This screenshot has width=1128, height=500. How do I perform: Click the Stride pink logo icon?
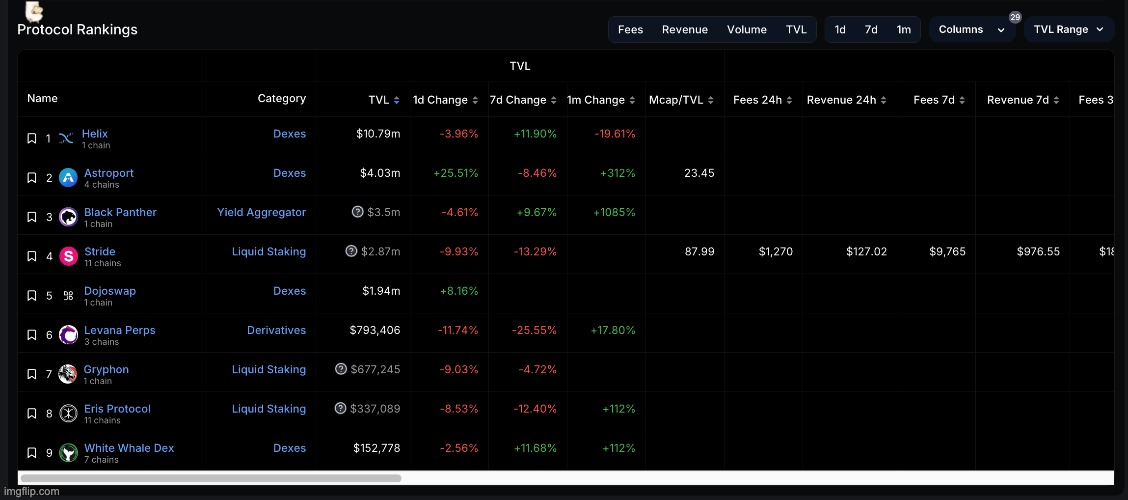68,256
